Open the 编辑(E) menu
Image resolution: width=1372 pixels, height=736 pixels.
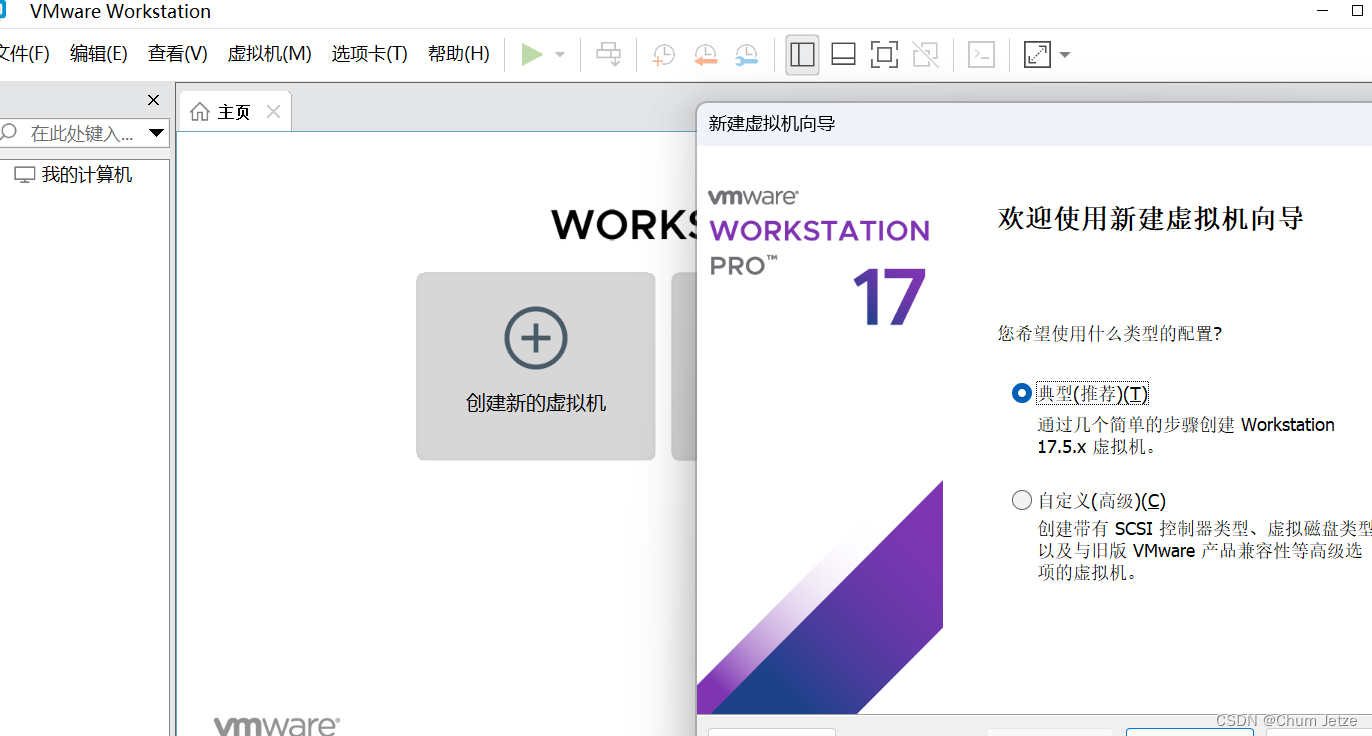pyautogui.click(x=98, y=54)
